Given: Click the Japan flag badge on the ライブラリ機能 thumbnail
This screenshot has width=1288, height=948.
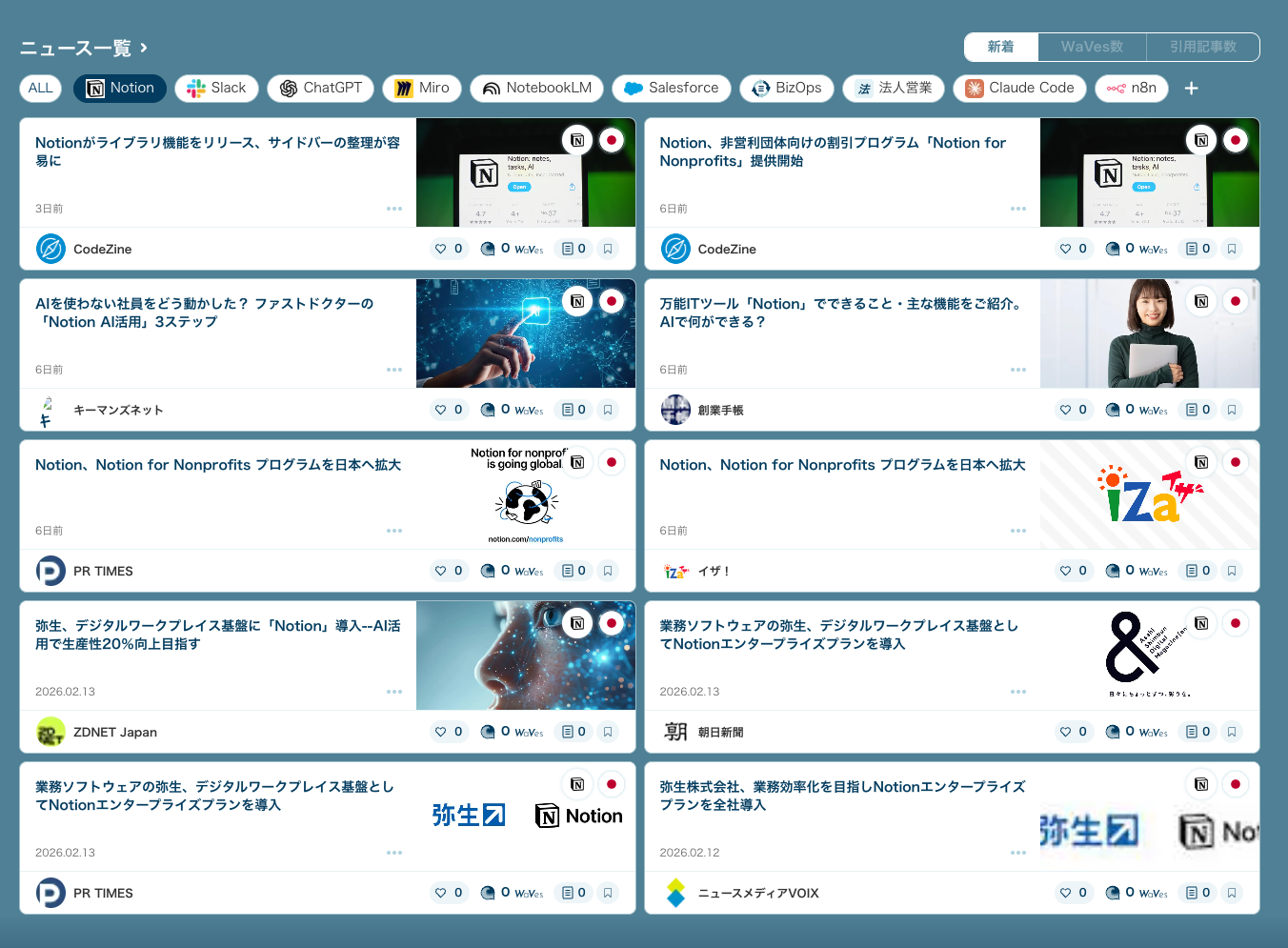Looking at the screenshot, I should pos(612,140).
